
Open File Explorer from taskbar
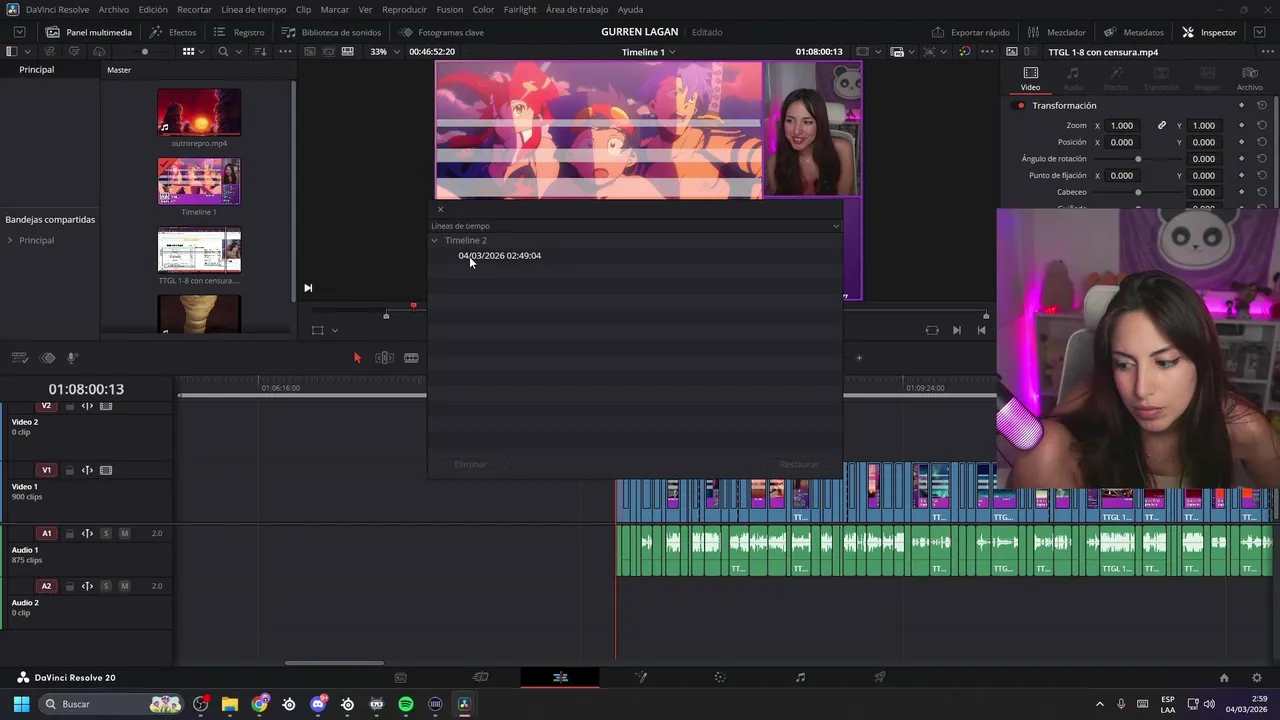230,704
